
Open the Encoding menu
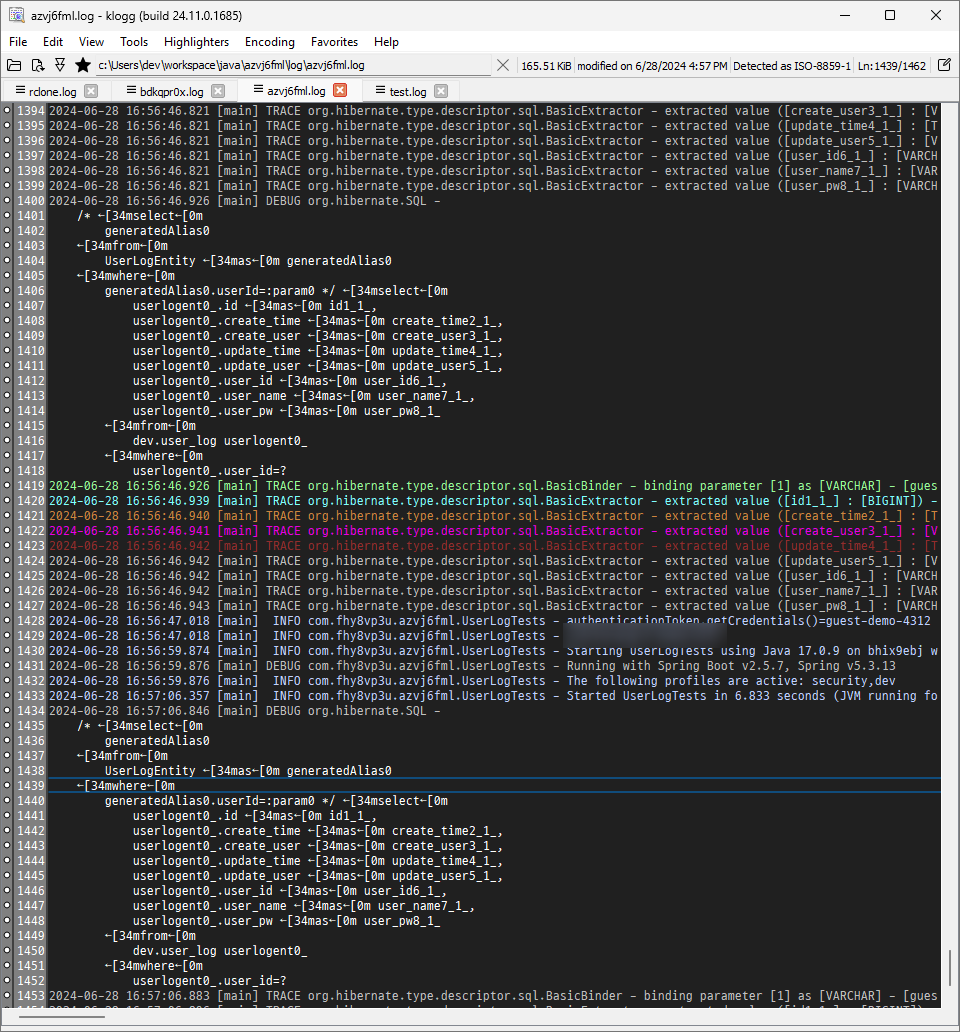269,42
